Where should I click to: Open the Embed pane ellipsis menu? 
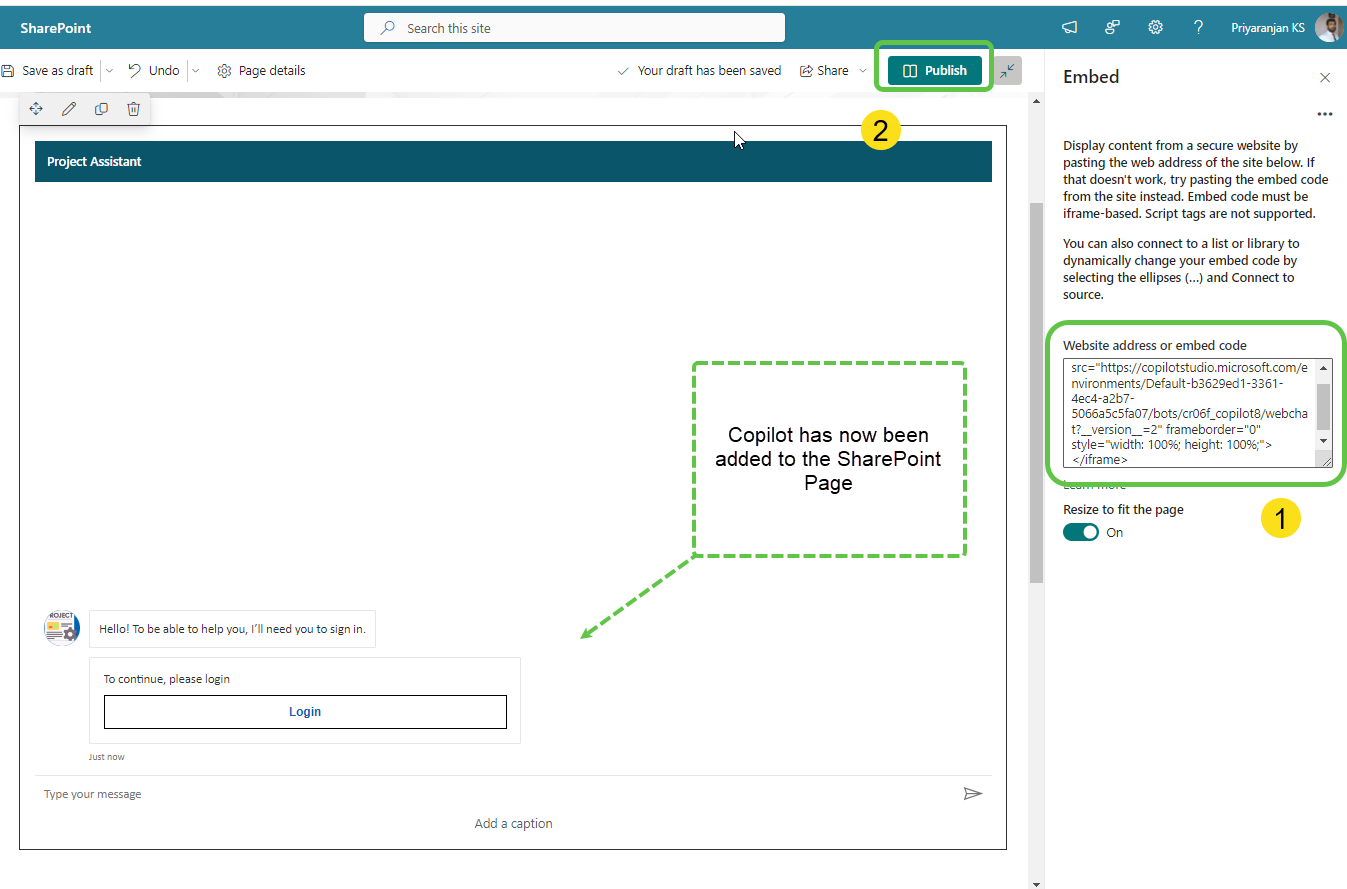point(1324,114)
